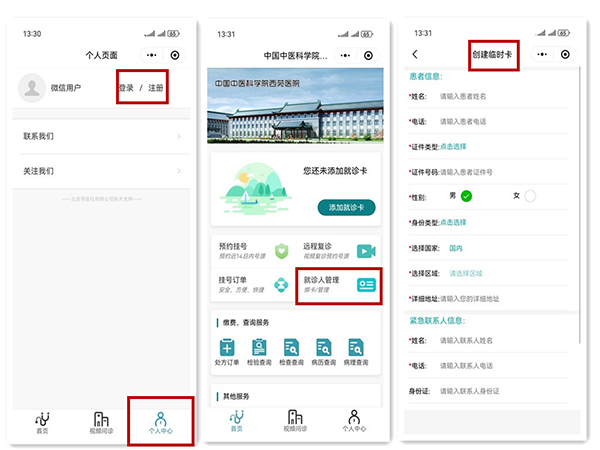Click the patient 姓名 input field

tap(500, 96)
